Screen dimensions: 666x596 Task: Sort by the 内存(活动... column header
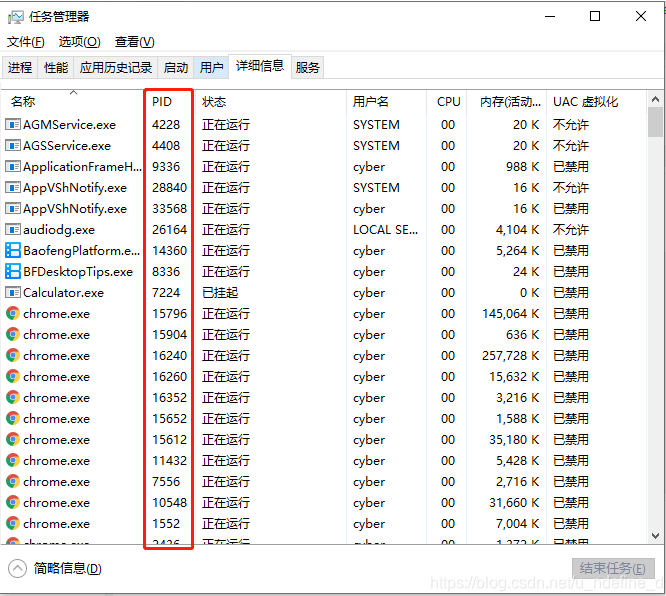[x=507, y=102]
